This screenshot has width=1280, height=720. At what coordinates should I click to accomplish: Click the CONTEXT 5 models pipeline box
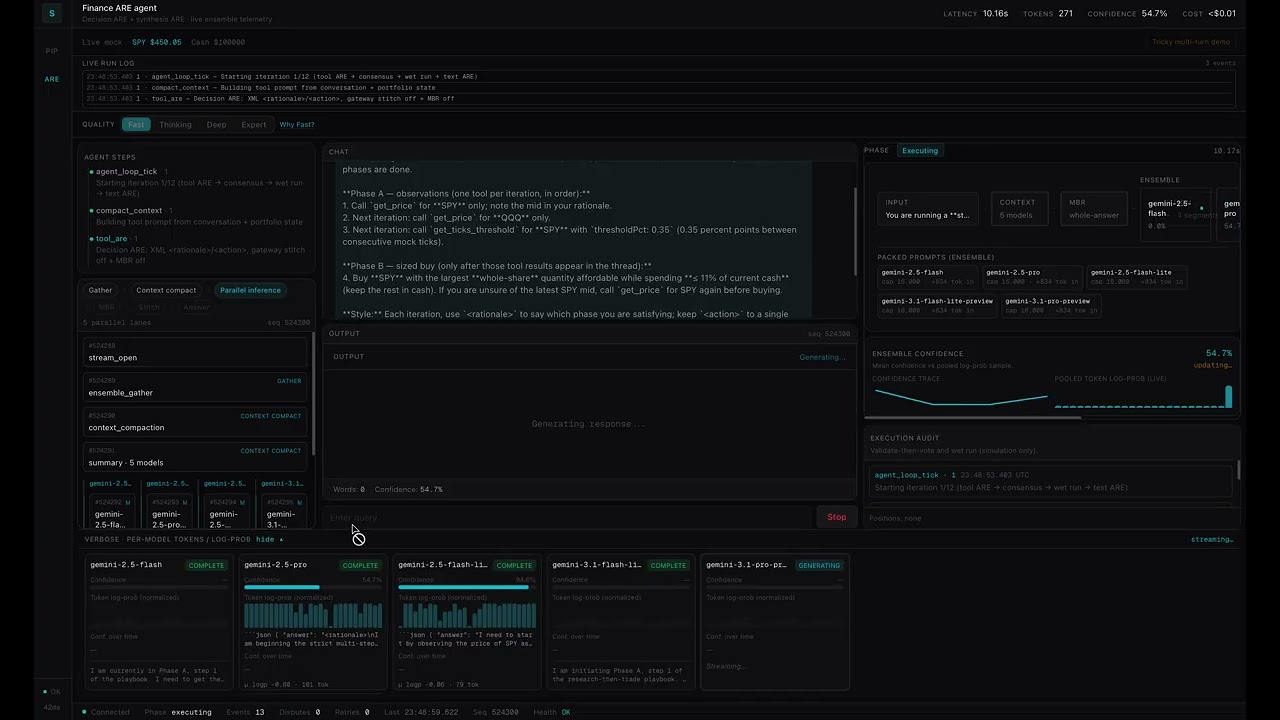[x=1019, y=208]
